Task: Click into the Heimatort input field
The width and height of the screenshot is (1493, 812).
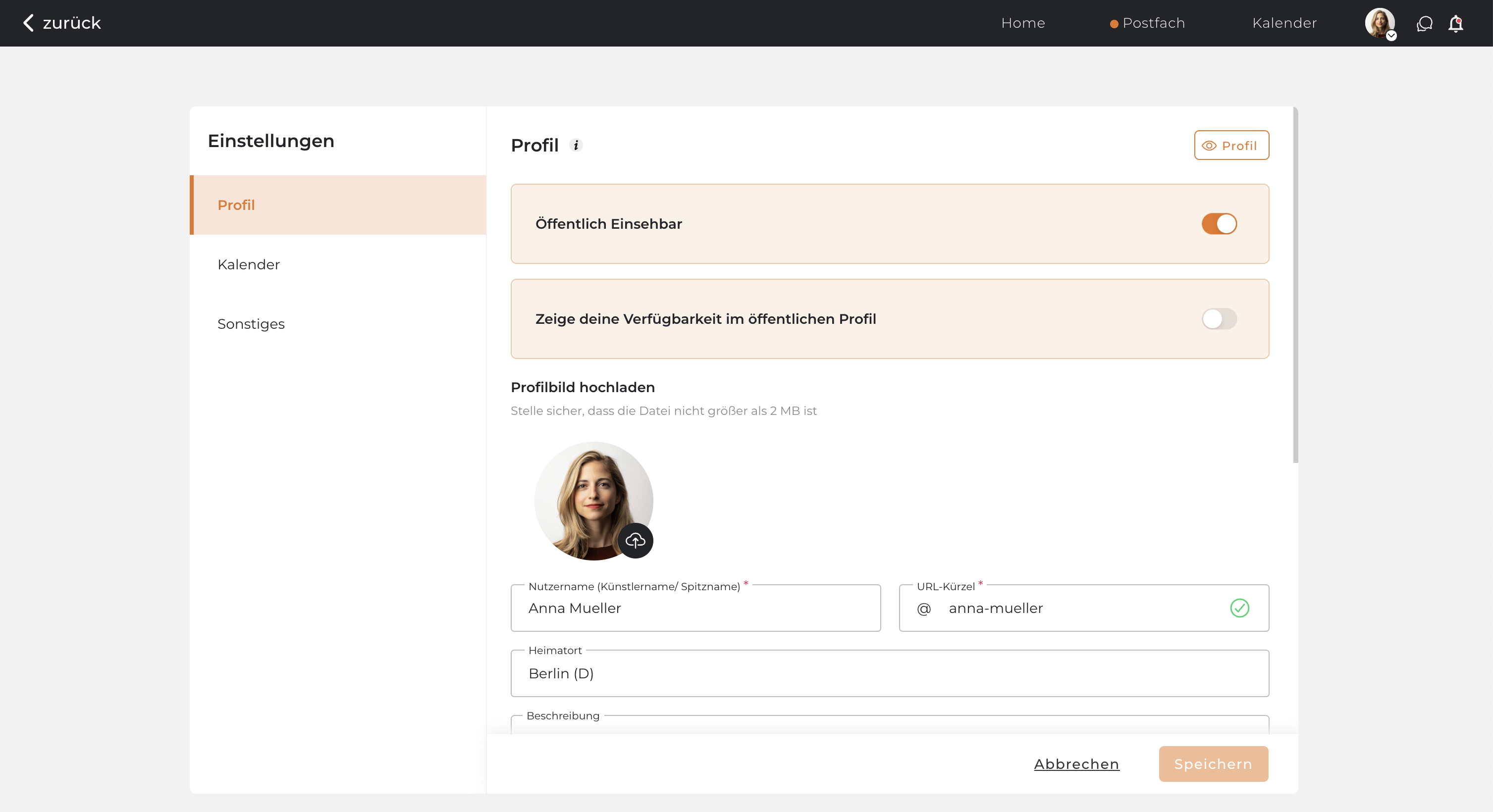Action: 889,673
